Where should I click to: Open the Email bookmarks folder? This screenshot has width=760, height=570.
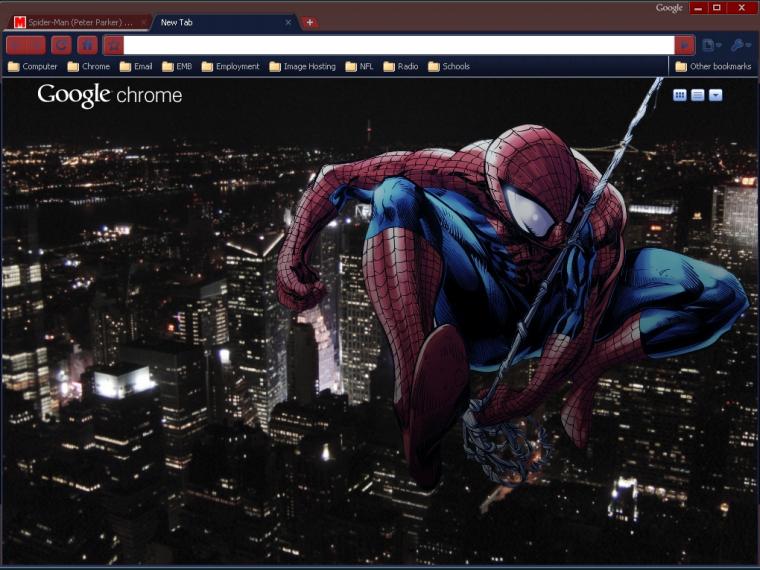tap(136, 66)
